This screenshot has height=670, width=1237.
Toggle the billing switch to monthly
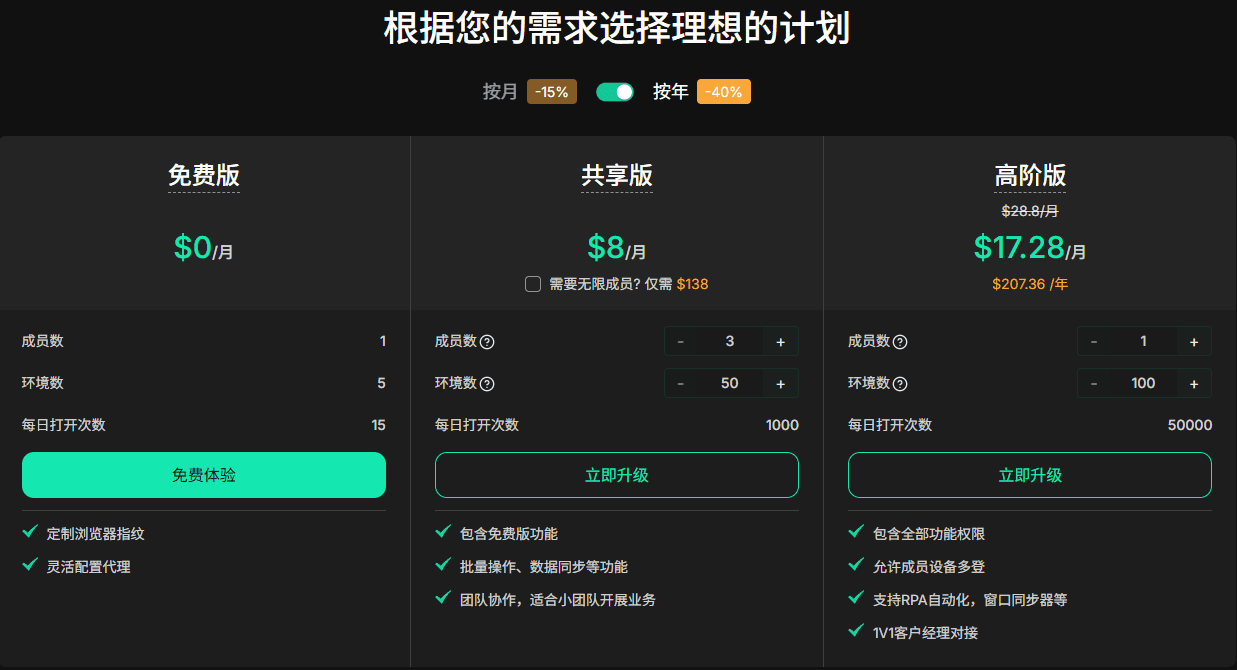(x=614, y=91)
